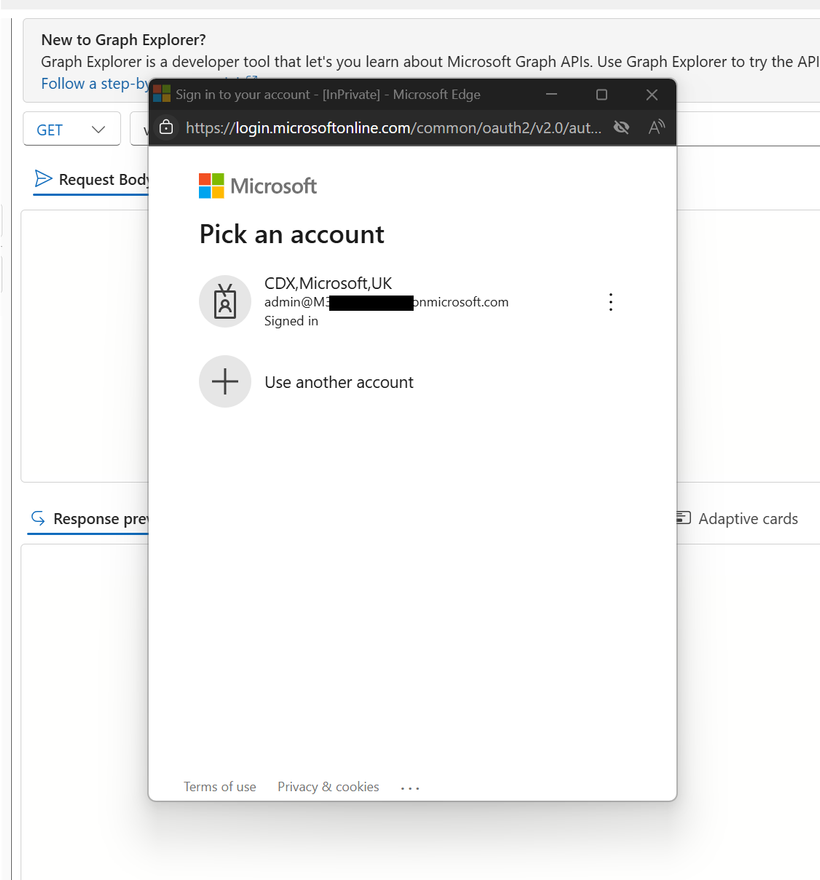This screenshot has height=880, width=820.
Task: Click the tracking prevention eye-slash icon
Action: (x=621, y=128)
